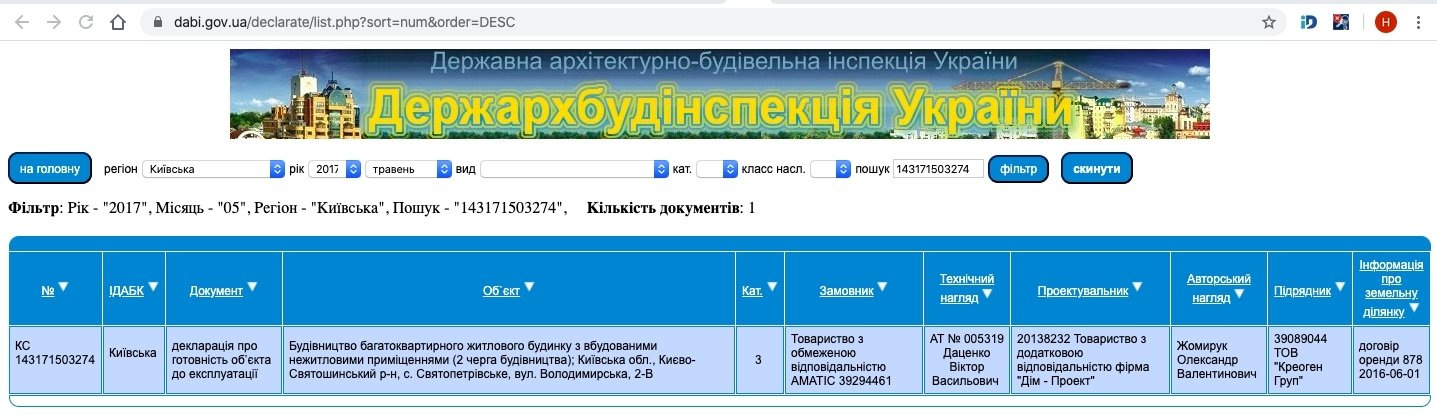The width and height of the screenshot is (1437, 418).
Task: Select cell Жомирук Олександр Валентинович
Action: pyautogui.click(x=1218, y=360)
